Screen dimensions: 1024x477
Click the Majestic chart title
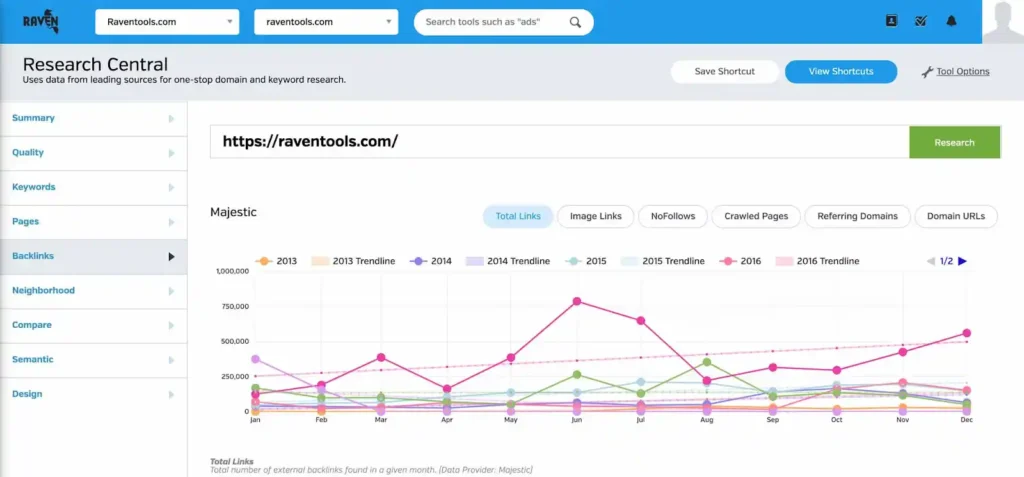234,212
